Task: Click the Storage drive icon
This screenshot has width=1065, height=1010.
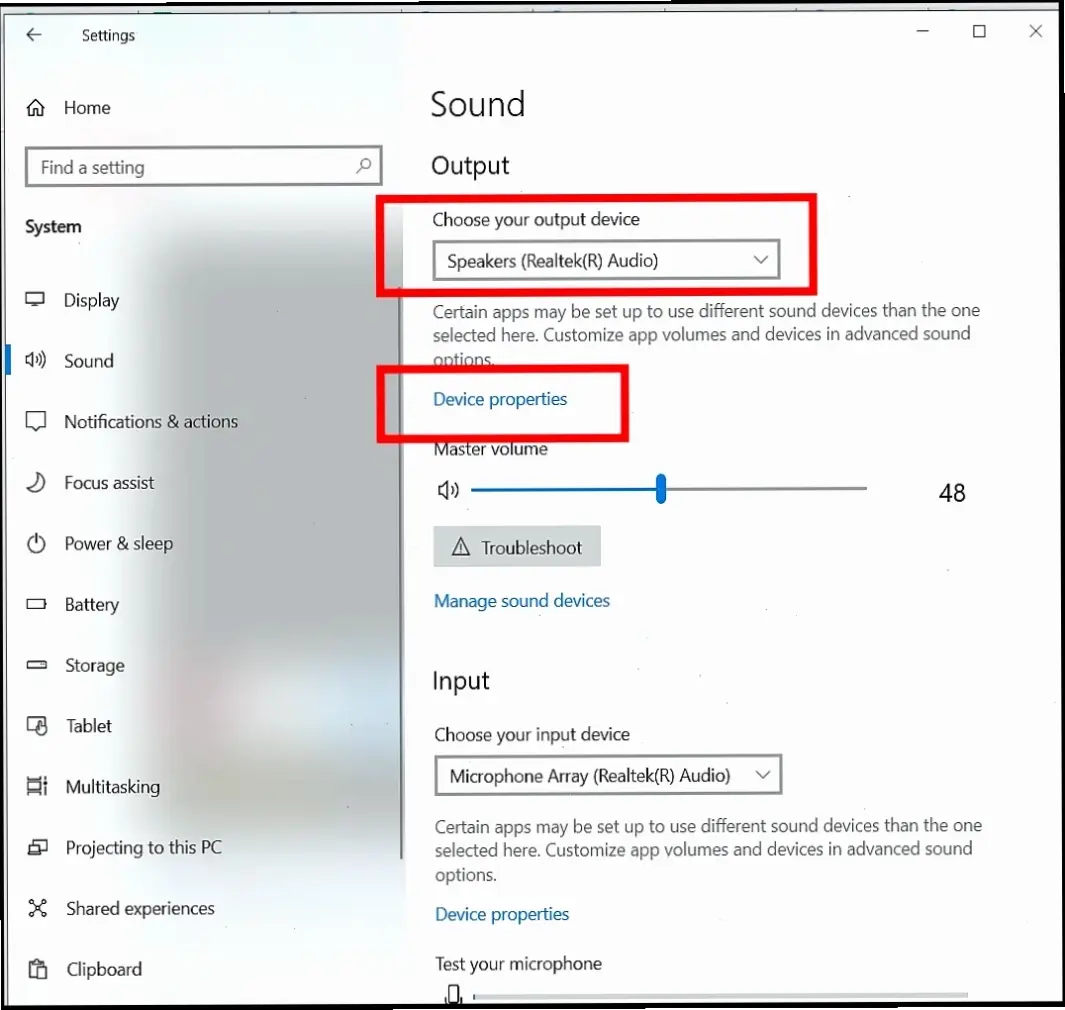Action: 37,665
